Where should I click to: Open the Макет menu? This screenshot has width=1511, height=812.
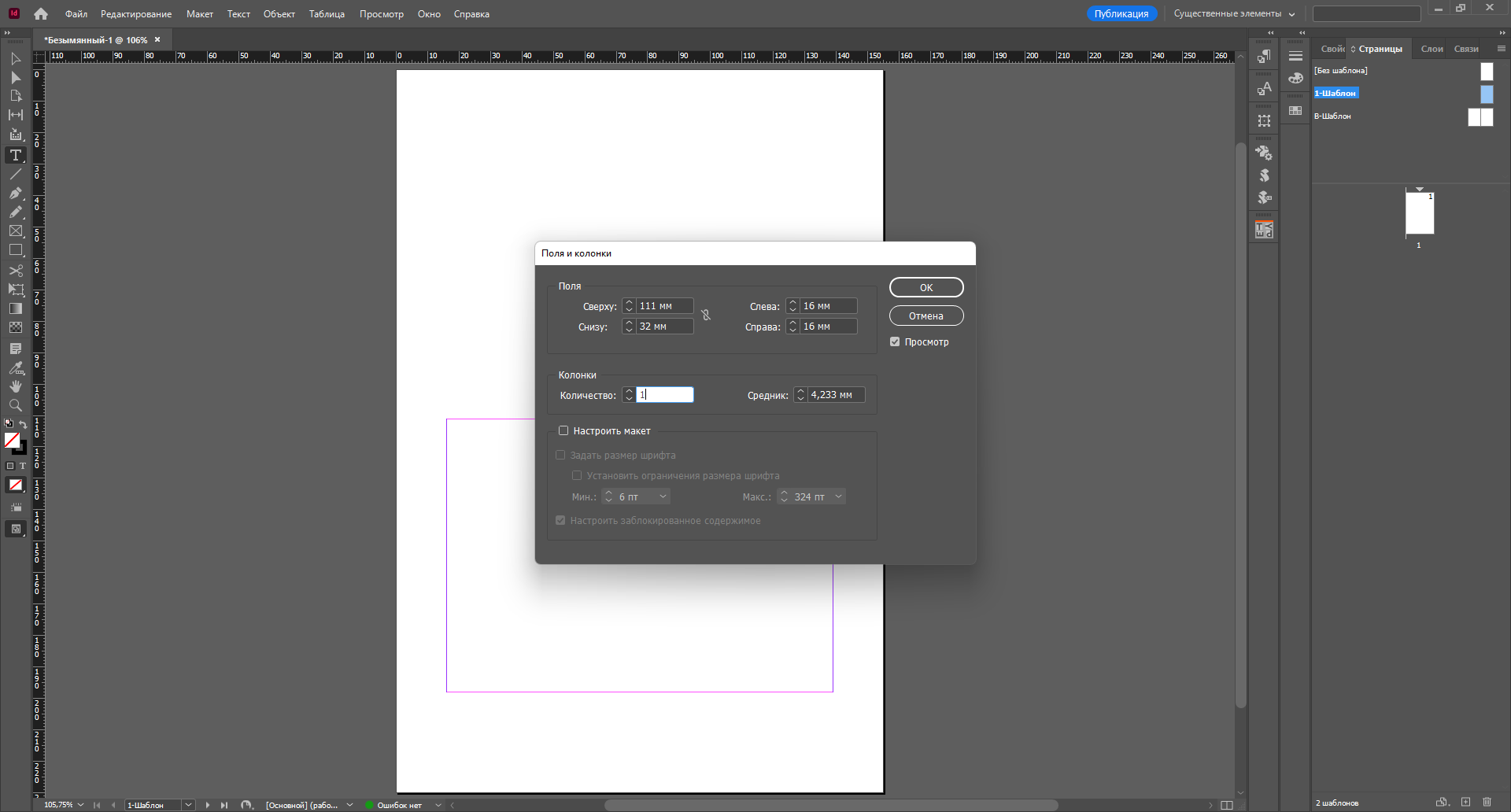tap(199, 14)
